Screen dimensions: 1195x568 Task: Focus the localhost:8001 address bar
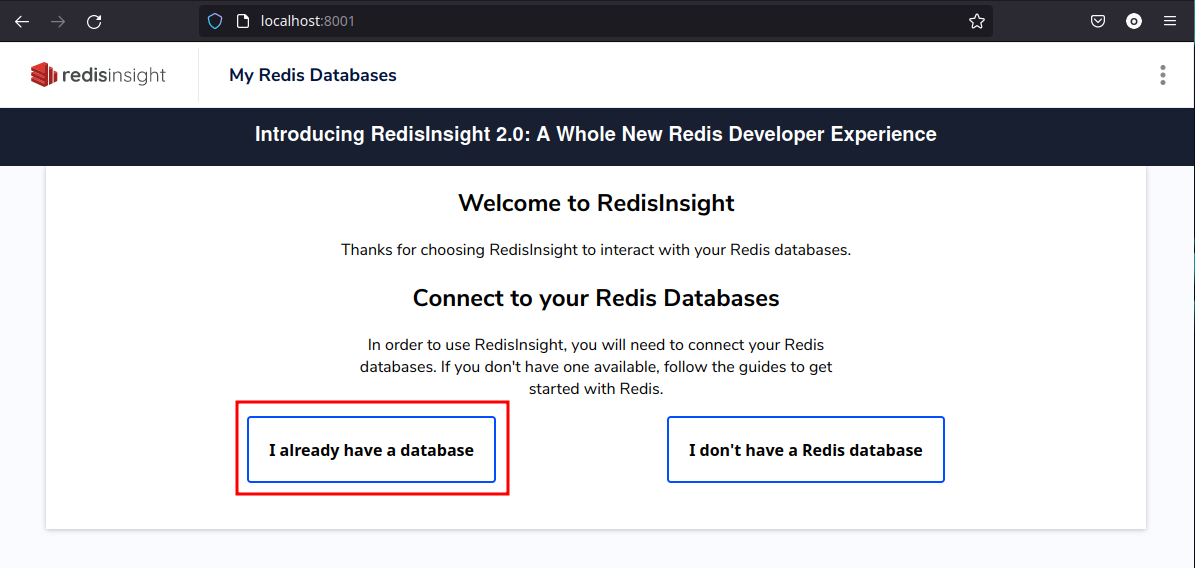coord(596,21)
